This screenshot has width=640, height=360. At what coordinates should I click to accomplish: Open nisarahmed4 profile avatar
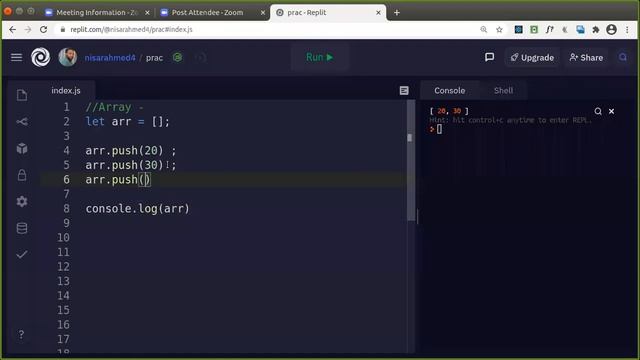[68, 57]
